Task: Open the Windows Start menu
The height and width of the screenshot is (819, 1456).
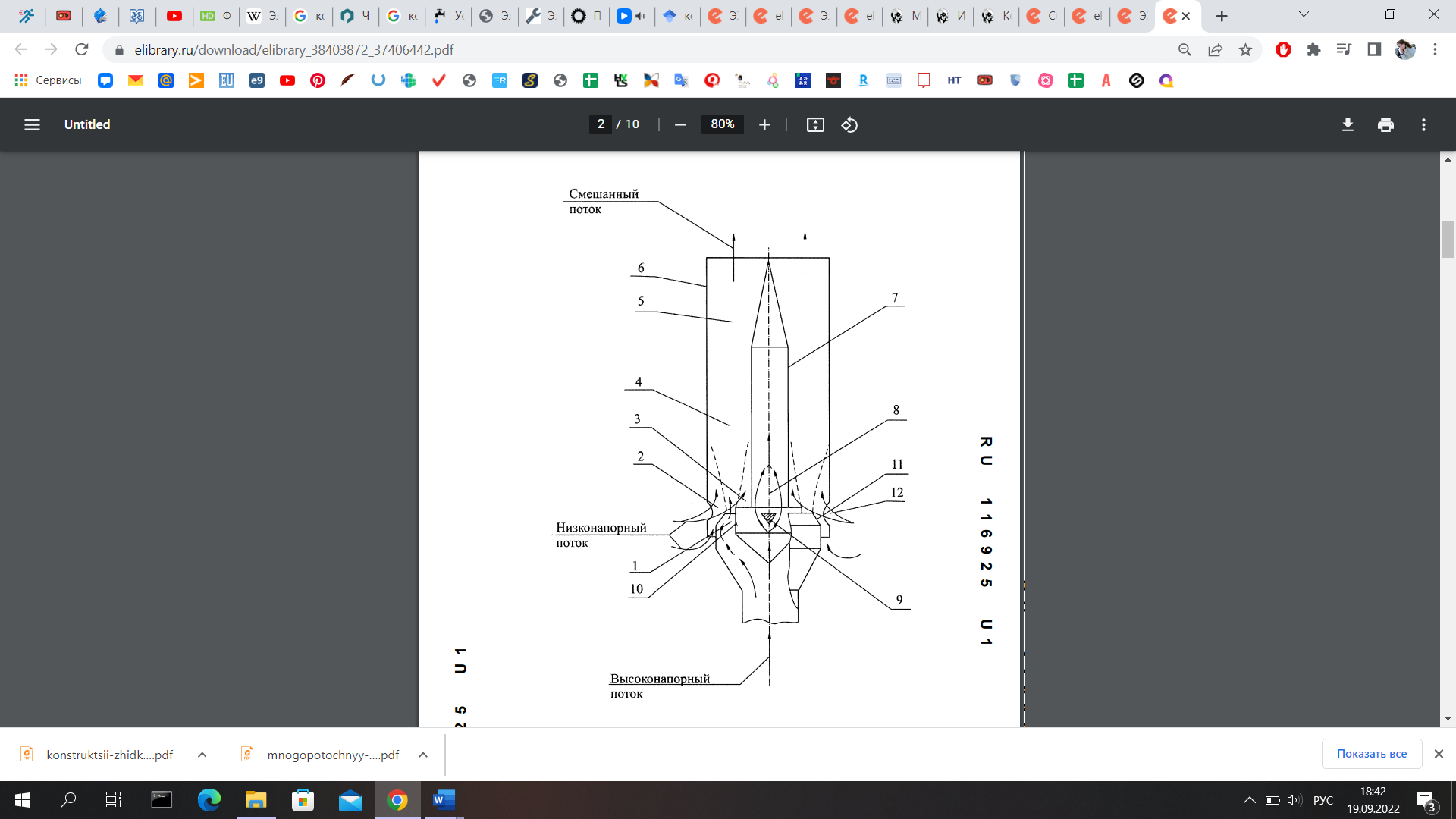Action: pyautogui.click(x=23, y=800)
